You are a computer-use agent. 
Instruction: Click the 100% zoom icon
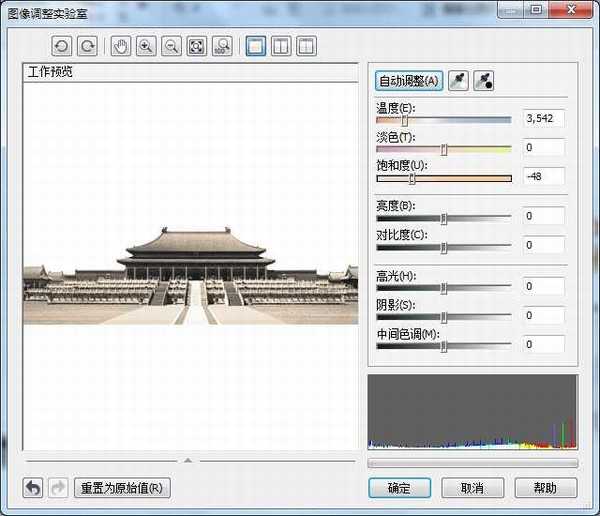(x=223, y=46)
